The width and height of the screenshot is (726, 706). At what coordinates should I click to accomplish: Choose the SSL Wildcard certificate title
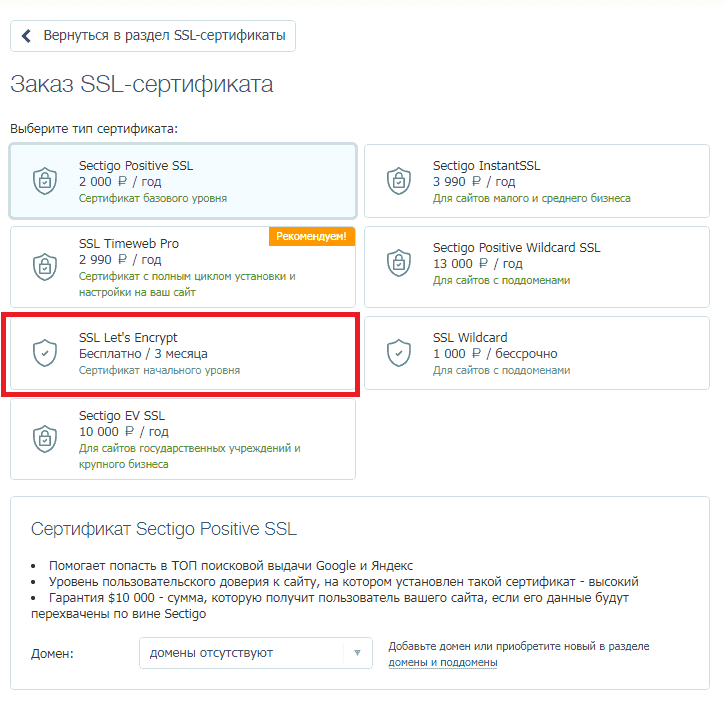click(x=470, y=337)
